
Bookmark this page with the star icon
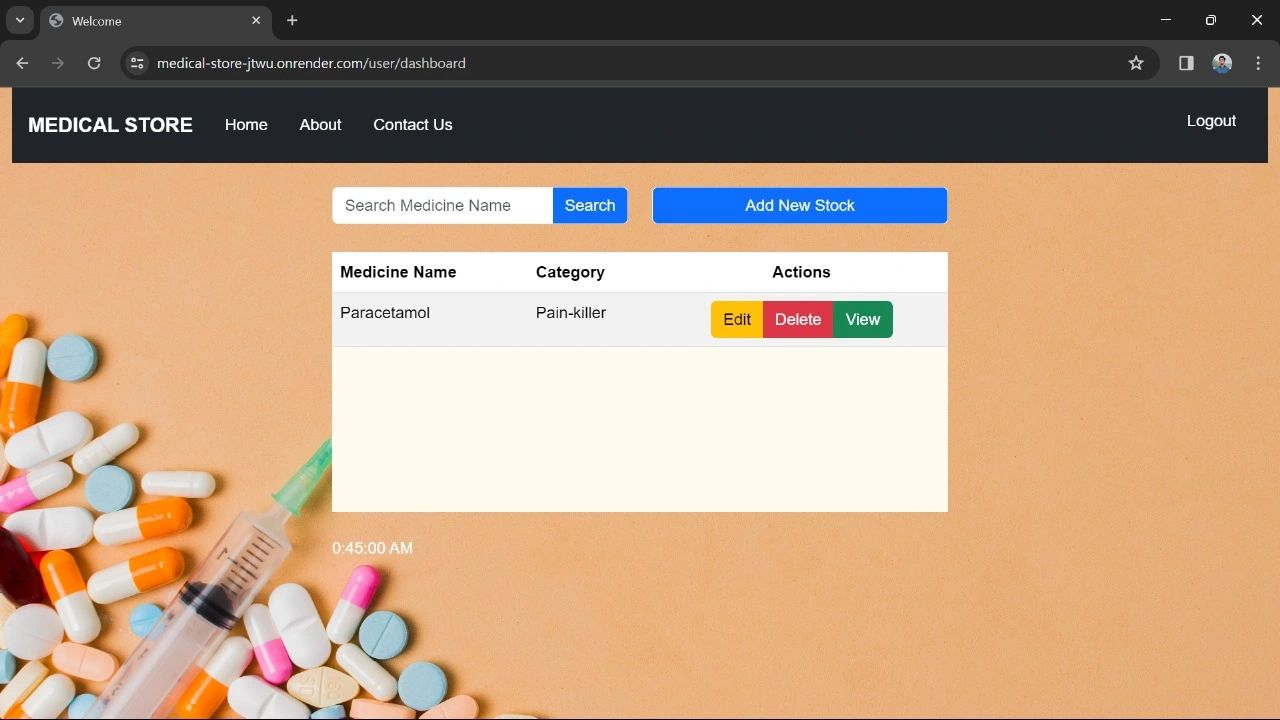click(1136, 63)
